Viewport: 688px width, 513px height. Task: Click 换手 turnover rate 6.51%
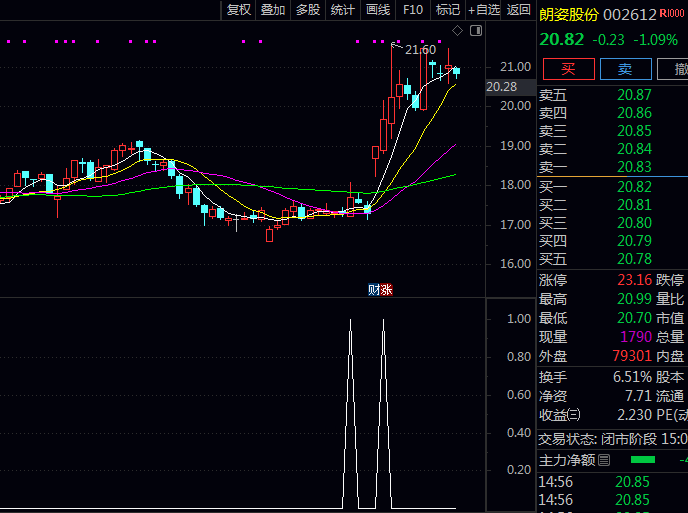632,377
